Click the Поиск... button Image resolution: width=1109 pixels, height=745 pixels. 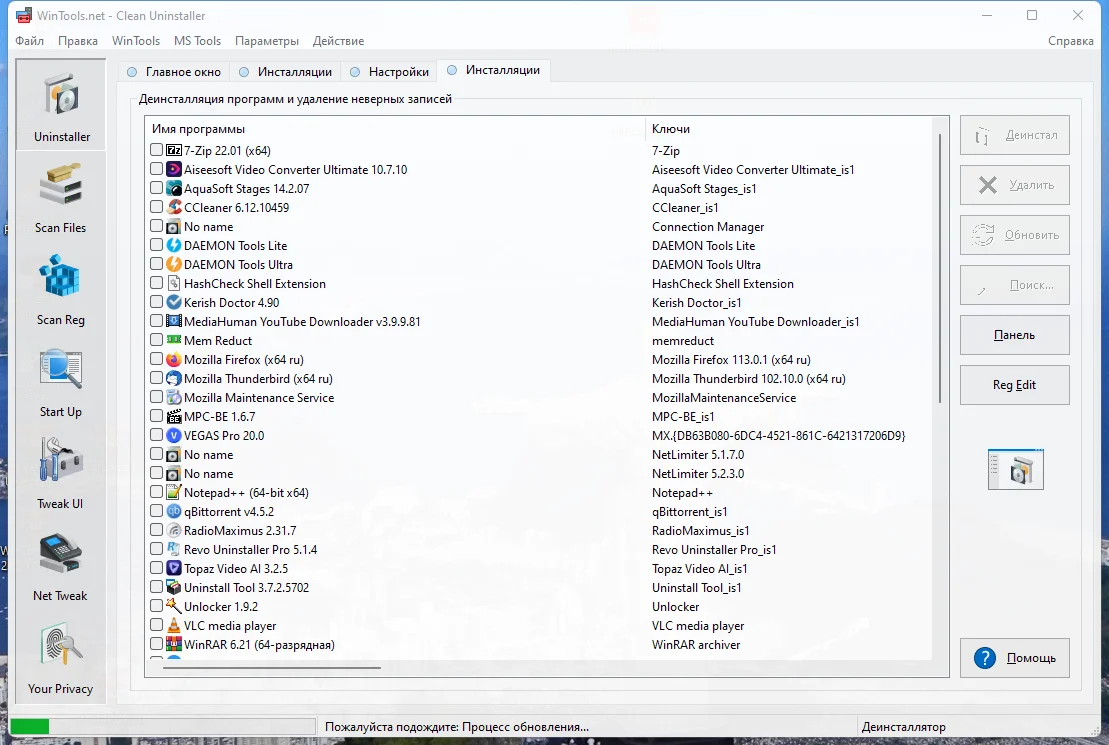point(1014,285)
